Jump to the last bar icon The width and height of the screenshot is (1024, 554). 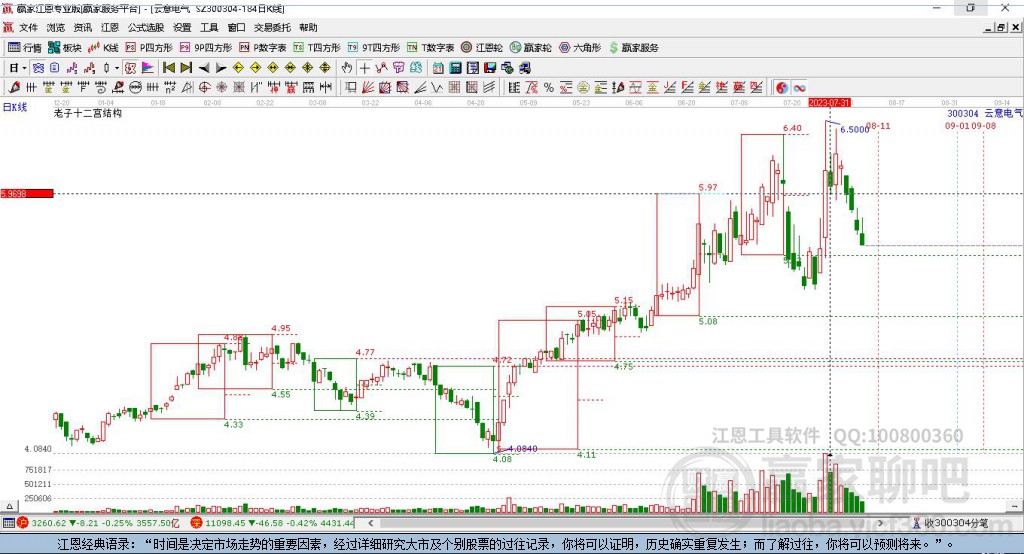point(186,68)
